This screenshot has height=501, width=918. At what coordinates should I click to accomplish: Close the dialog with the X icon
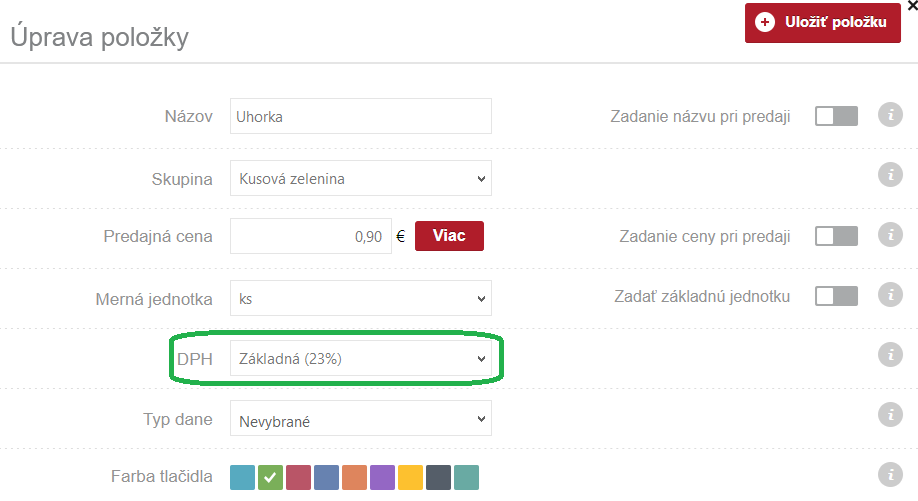tap(910, 6)
